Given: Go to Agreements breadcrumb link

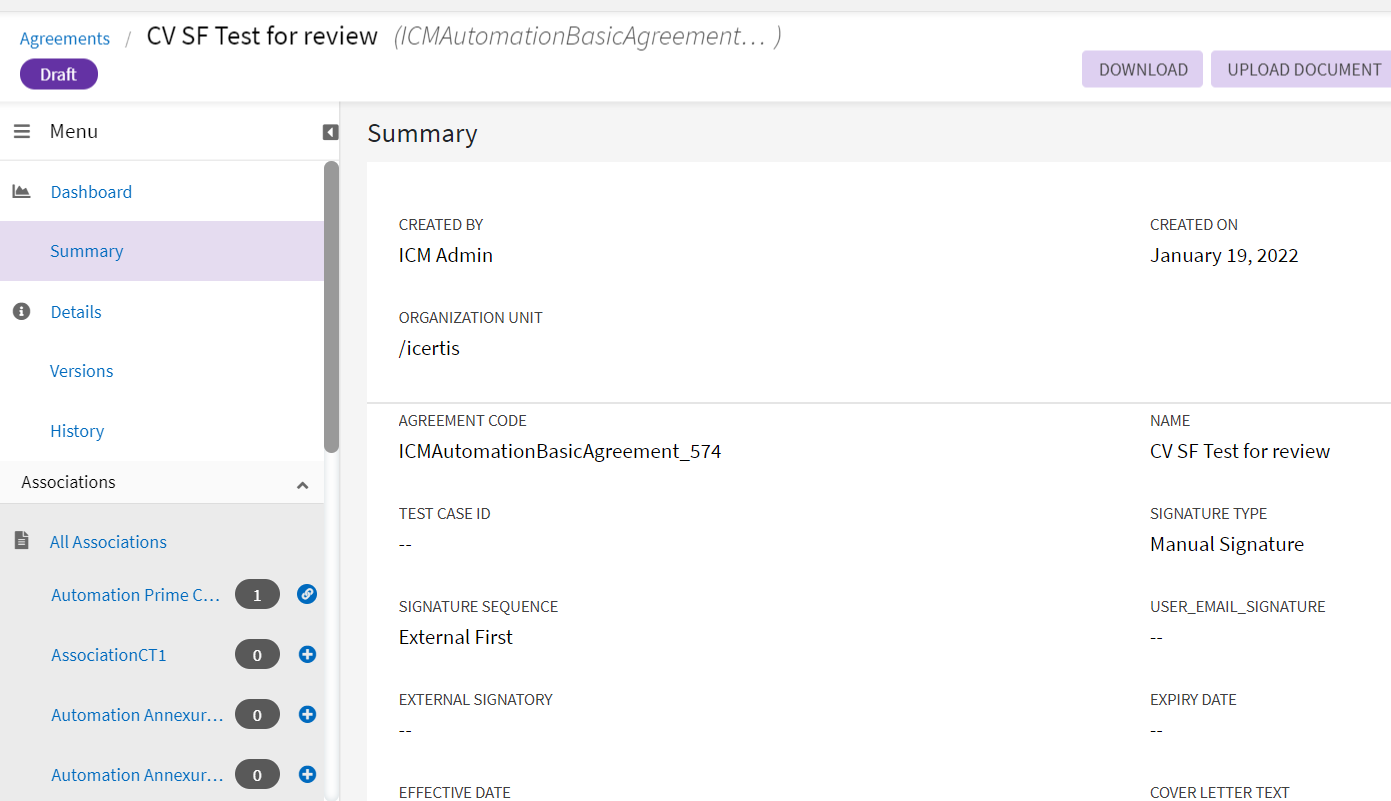Looking at the screenshot, I should click(65, 39).
